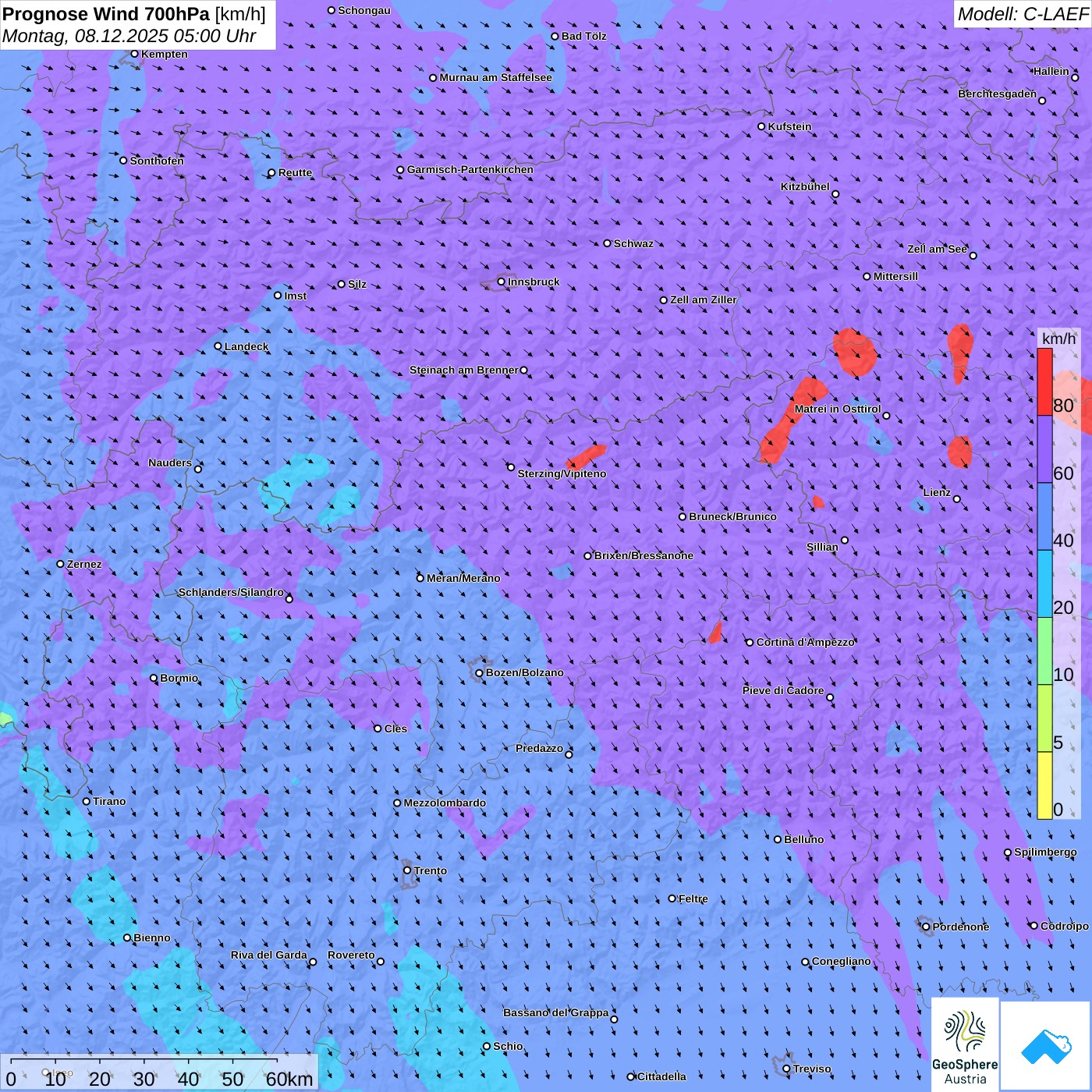1092x1092 pixels.
Task: Click the 'Mezzolombardo' label
Action: pos(445,803)
